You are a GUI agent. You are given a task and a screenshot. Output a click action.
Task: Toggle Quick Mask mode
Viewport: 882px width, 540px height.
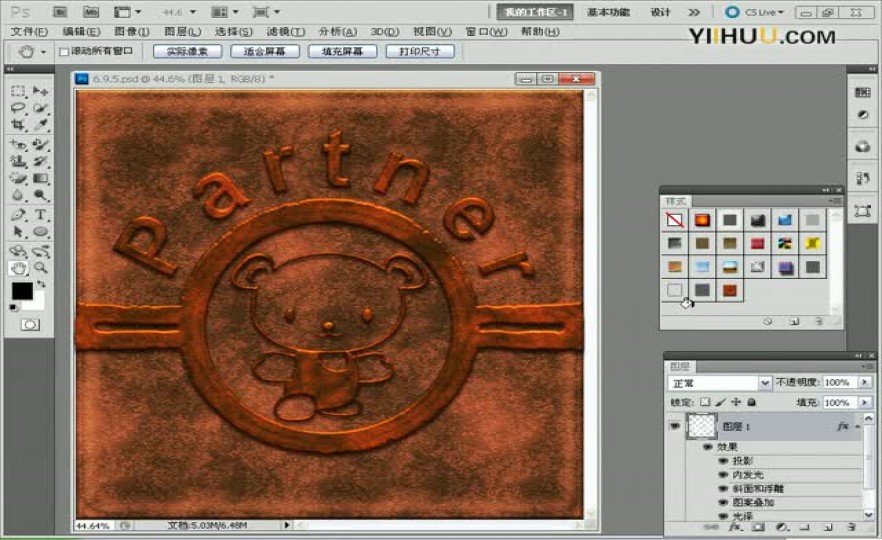coord(30,325)
